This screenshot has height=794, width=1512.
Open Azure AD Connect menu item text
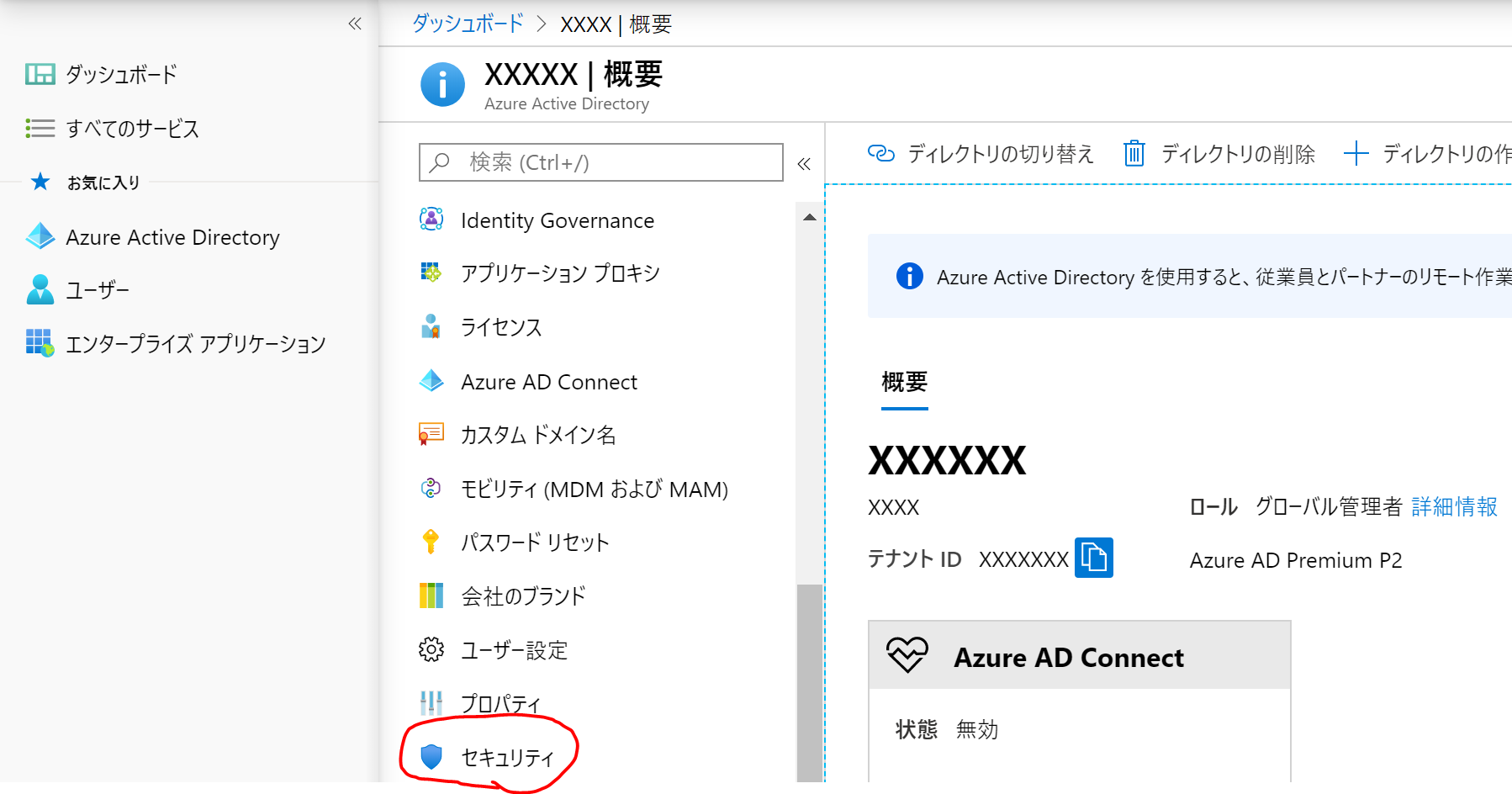pyautogui.click(x=549, y=382)
